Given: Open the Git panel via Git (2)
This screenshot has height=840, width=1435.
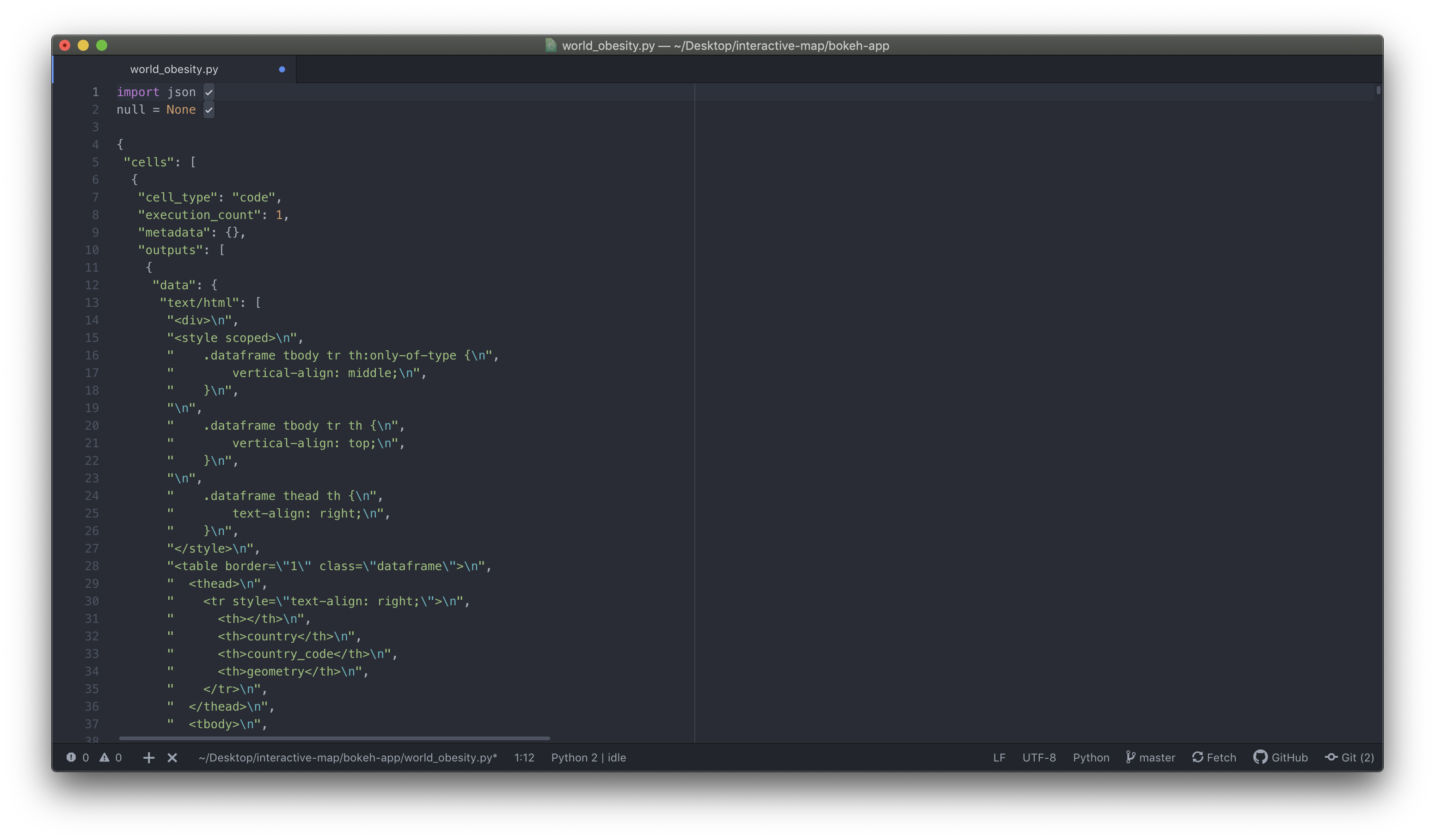Looking at the screenshot, I should click(x=1349, y=757).
